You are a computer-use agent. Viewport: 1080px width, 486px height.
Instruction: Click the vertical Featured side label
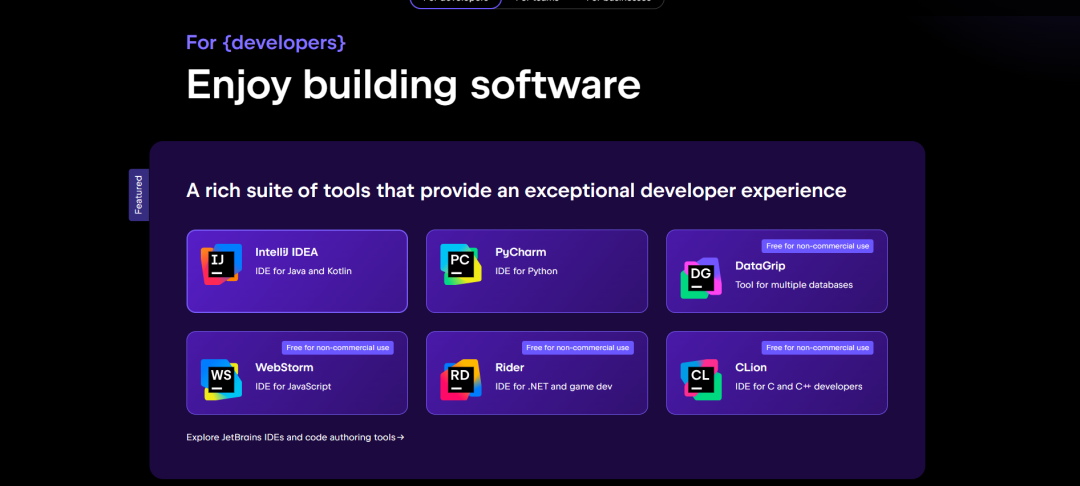pos(138,195)
